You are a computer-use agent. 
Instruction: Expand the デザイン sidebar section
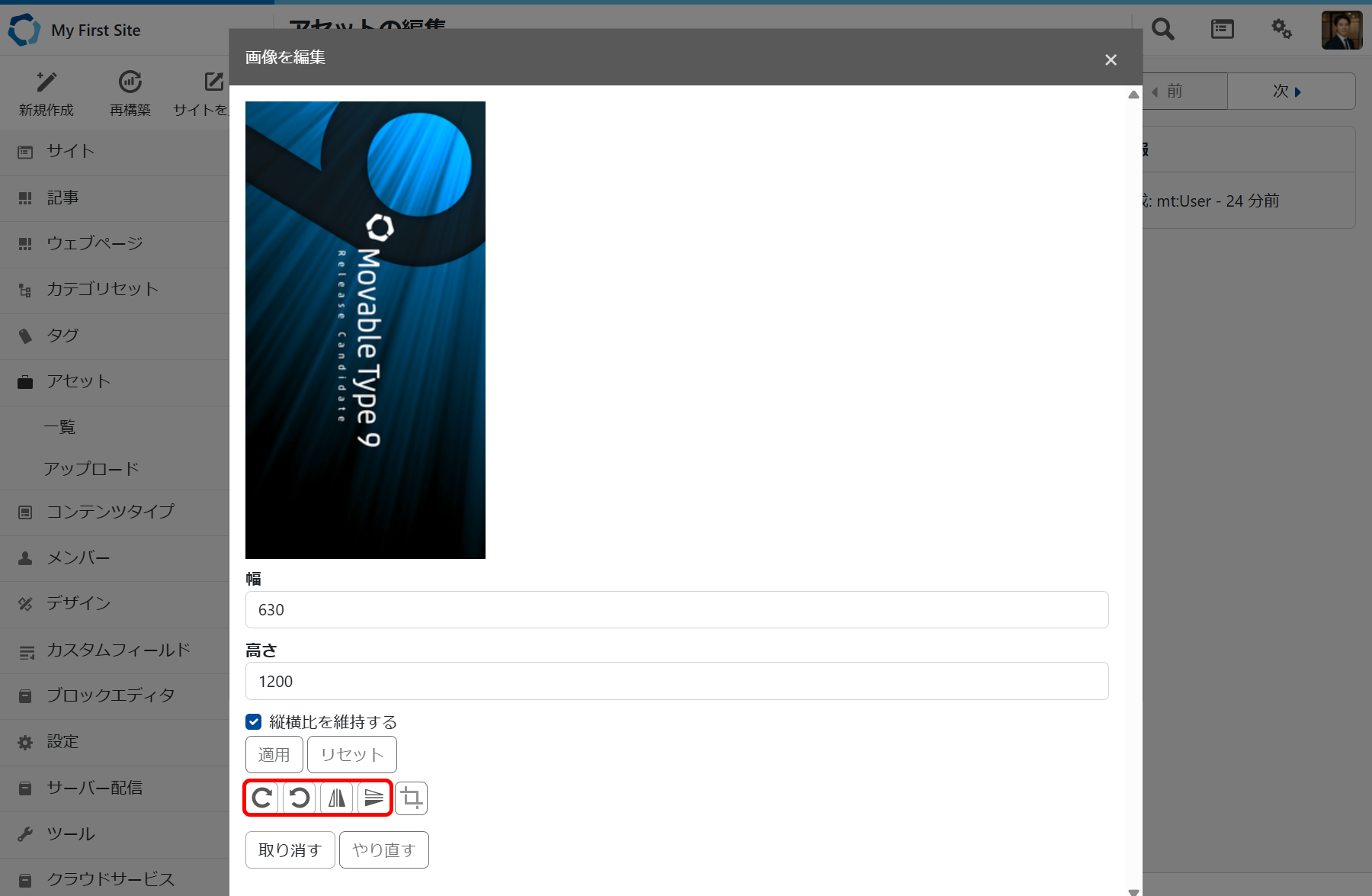[x=79, y=604]
